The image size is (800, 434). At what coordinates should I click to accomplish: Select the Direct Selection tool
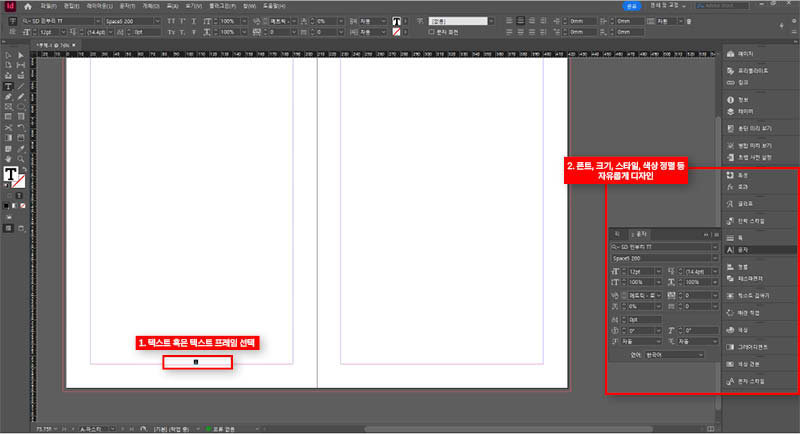[21, 55]
